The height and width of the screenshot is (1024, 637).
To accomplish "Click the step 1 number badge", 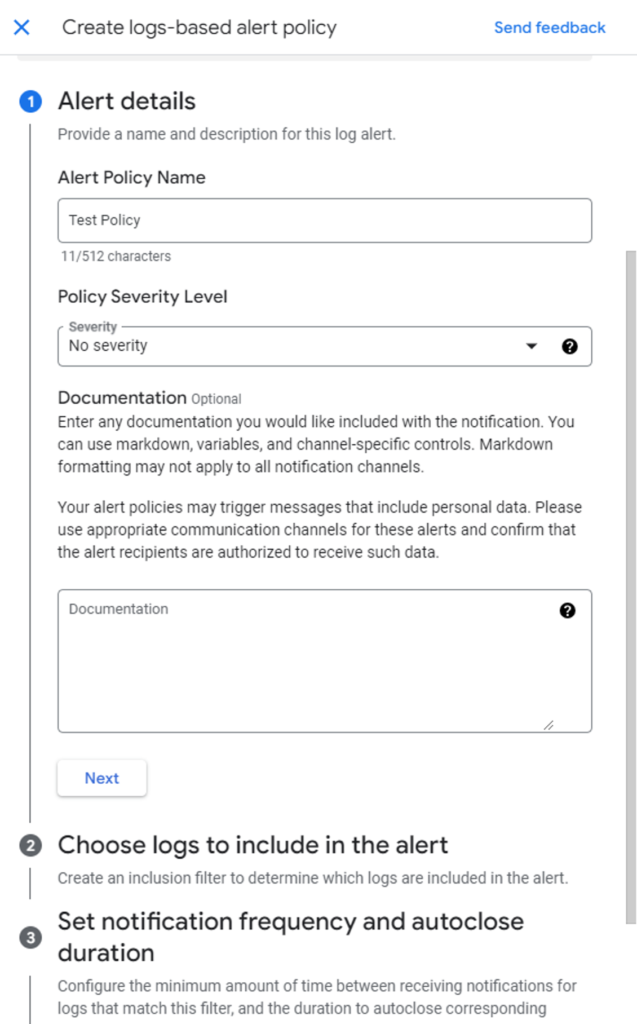I will pyautogui.click(x=31, y=102).
